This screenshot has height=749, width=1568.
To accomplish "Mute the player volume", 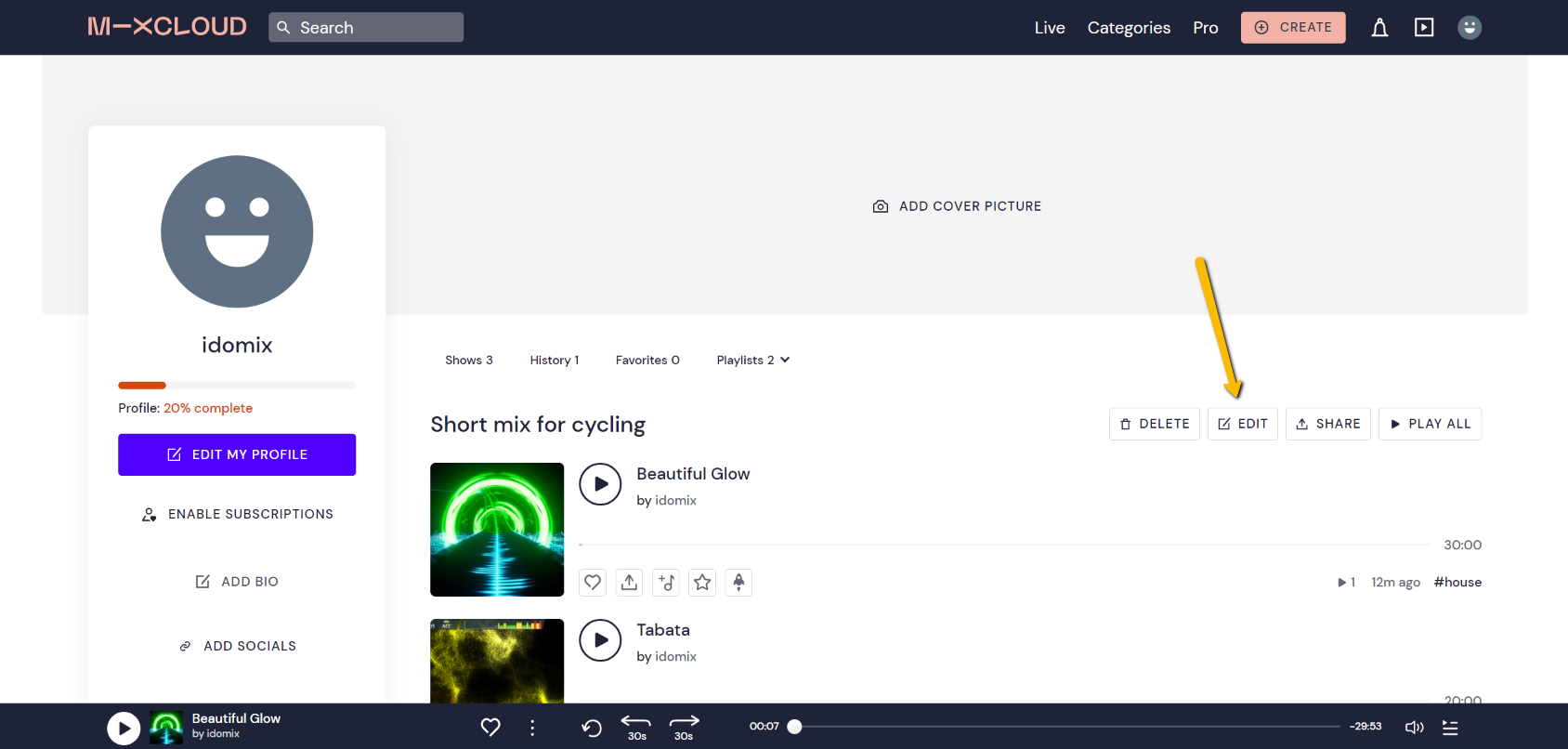I will pyautogui.click(x=1414, y=728).
